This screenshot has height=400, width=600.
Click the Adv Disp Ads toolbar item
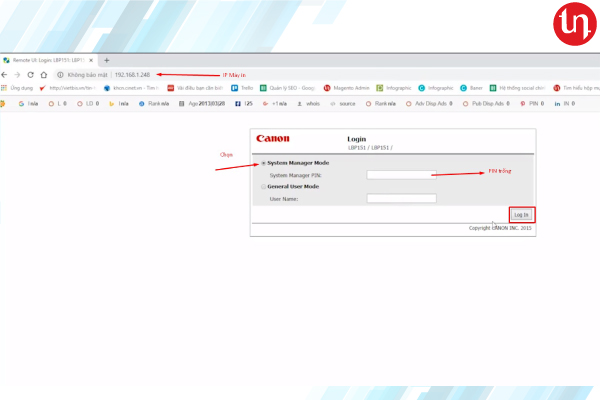[429, 104]
